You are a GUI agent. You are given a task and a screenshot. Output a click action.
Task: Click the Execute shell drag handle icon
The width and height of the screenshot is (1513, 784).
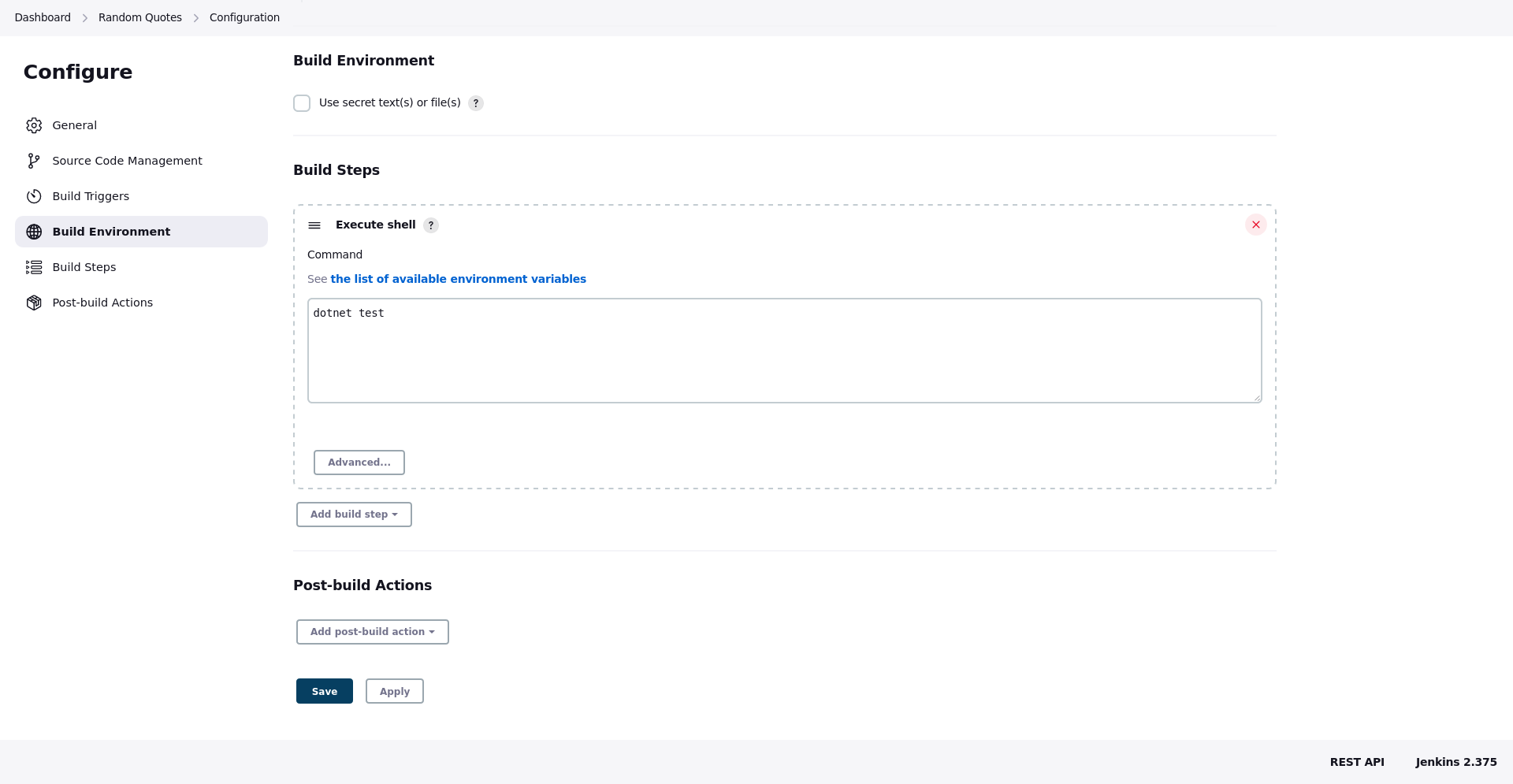pos(314,225)
